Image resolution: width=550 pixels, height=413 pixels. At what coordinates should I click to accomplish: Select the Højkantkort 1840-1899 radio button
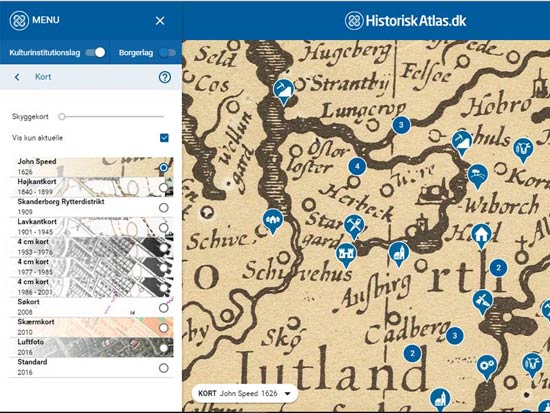[163, 187]
